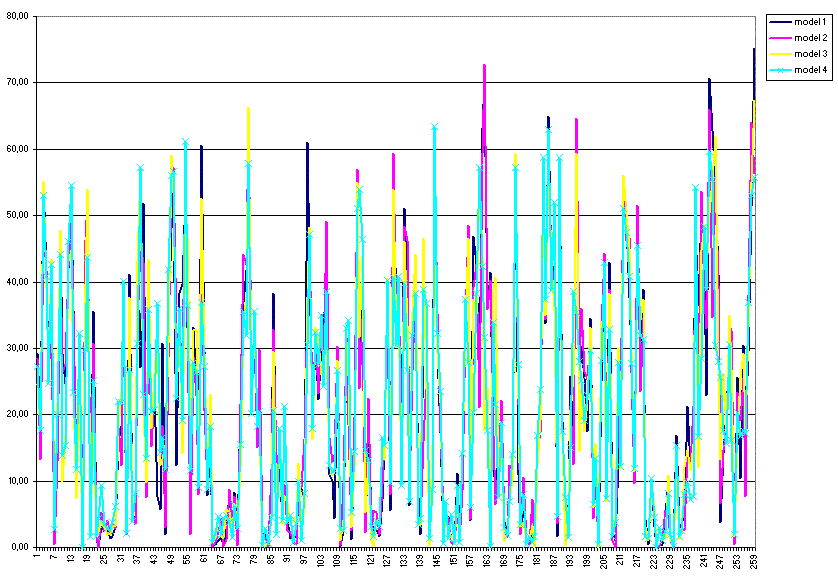Image resolution: width=838 pixels, height=579 pixels.
Task: Click the dark blue model 1 legend line
Action: coord(781,21)
